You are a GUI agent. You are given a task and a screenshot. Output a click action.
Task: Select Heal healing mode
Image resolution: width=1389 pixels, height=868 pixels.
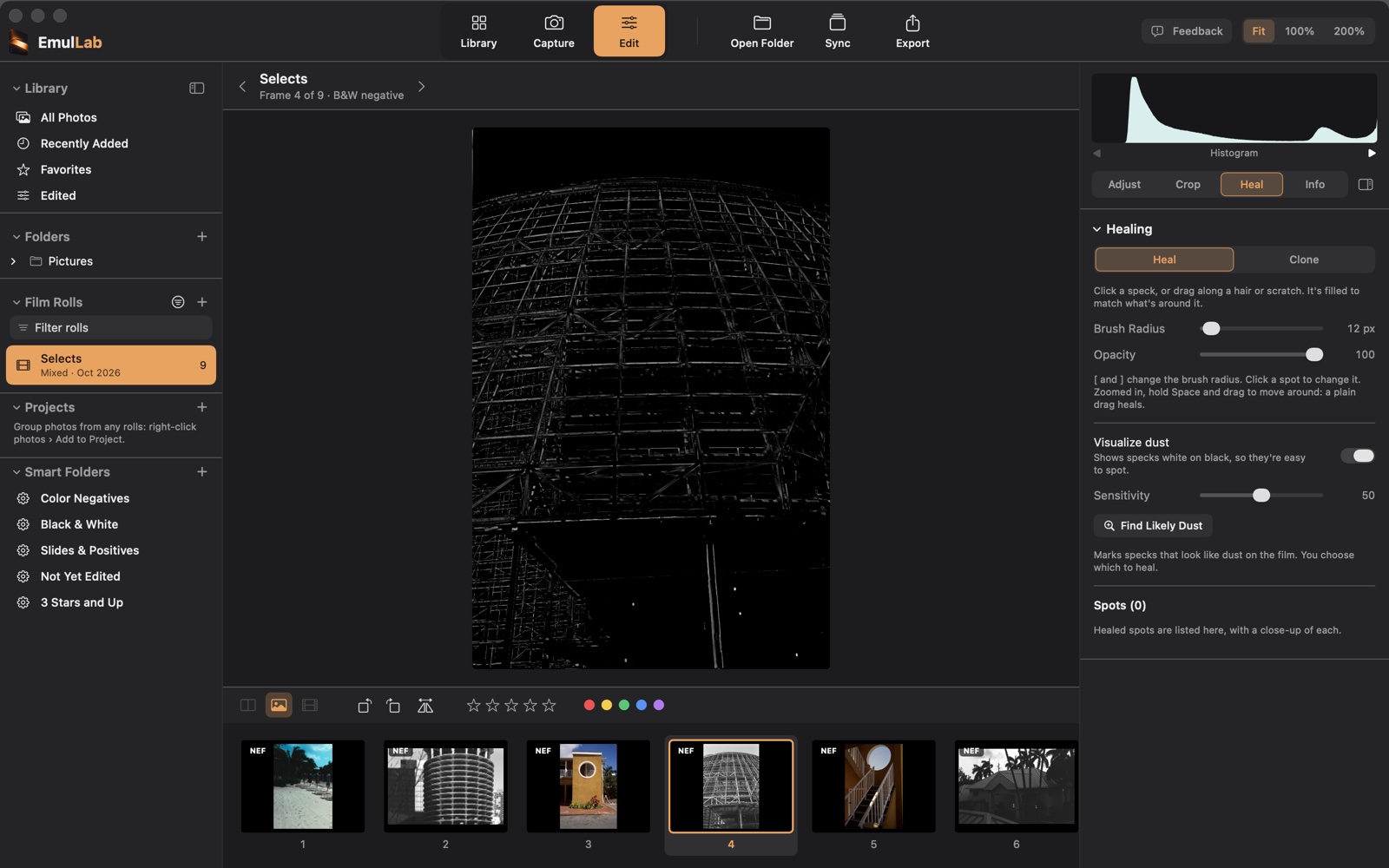(x=1164, y=260)
